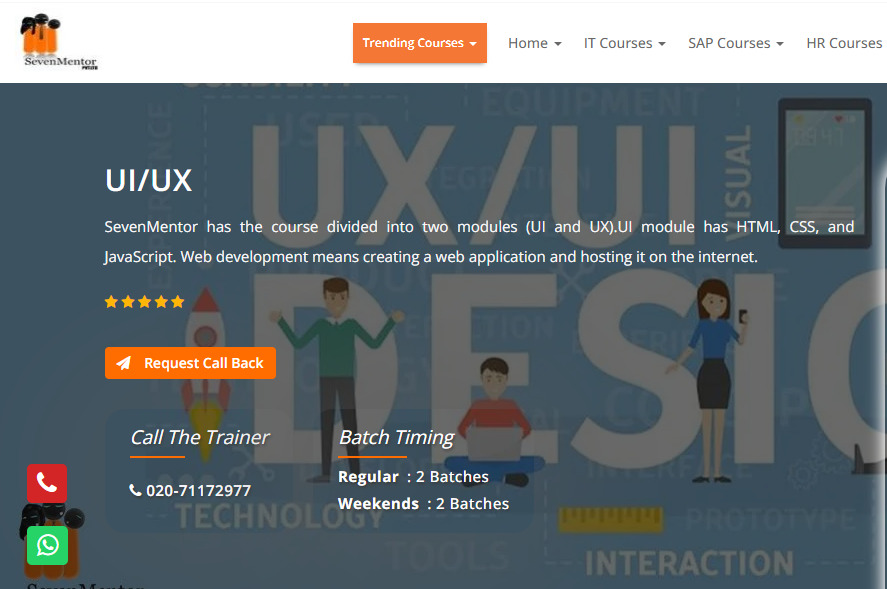The image size is (887, 589).
Task: Open the SAP Courses menu
Action: pyautogui.click(x=735, y=43)
